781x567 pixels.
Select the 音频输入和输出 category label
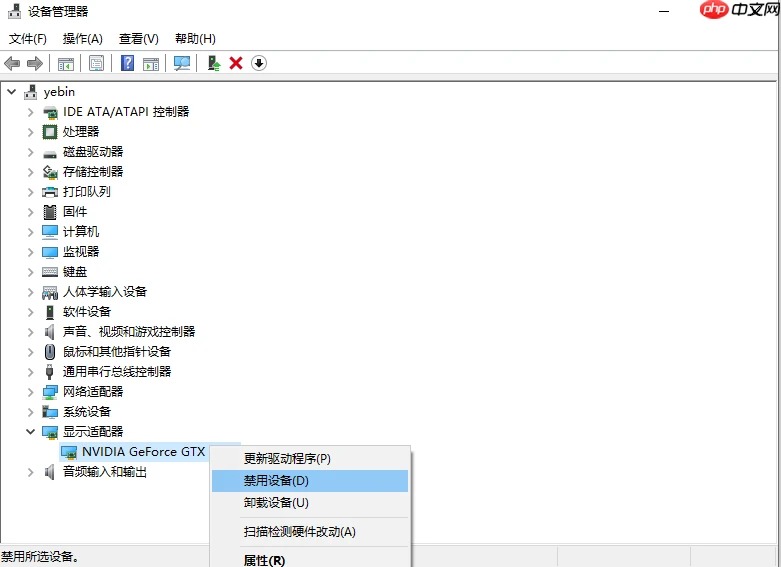pos(105,472)
